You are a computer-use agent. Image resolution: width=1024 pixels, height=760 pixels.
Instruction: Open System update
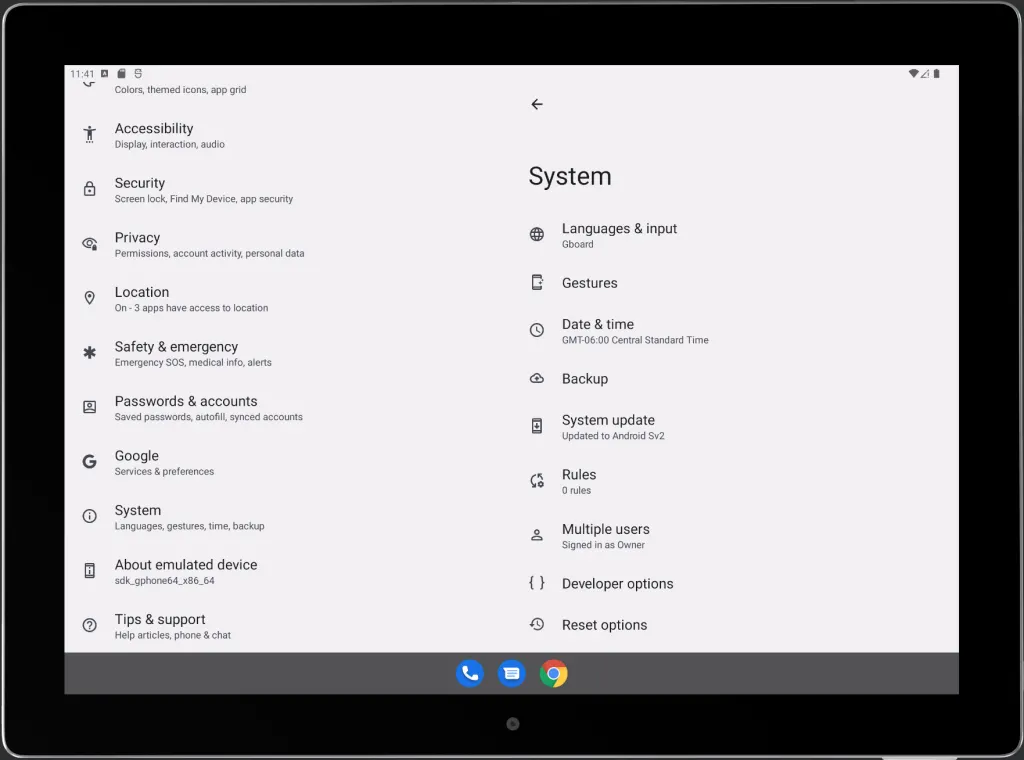tap(735, 427)
